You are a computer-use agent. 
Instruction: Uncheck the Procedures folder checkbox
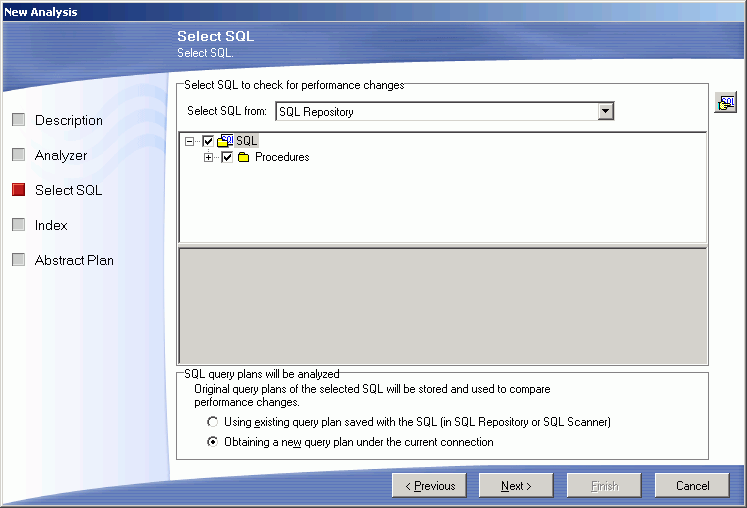[227, 157]
